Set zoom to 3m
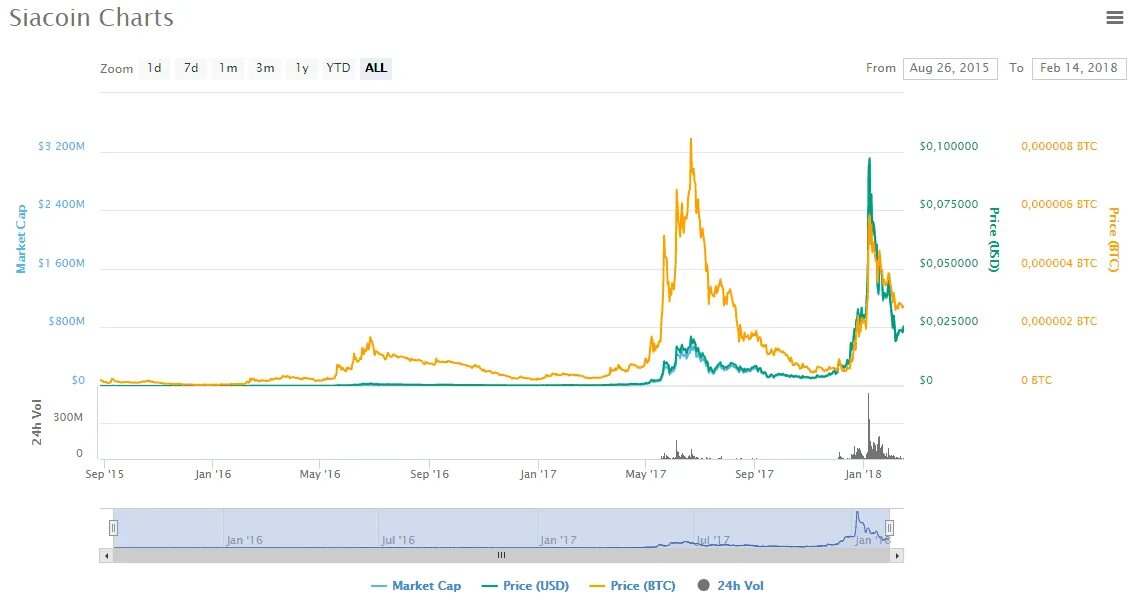The height and width of the screenshot is (596, 1138). (265, 68)
